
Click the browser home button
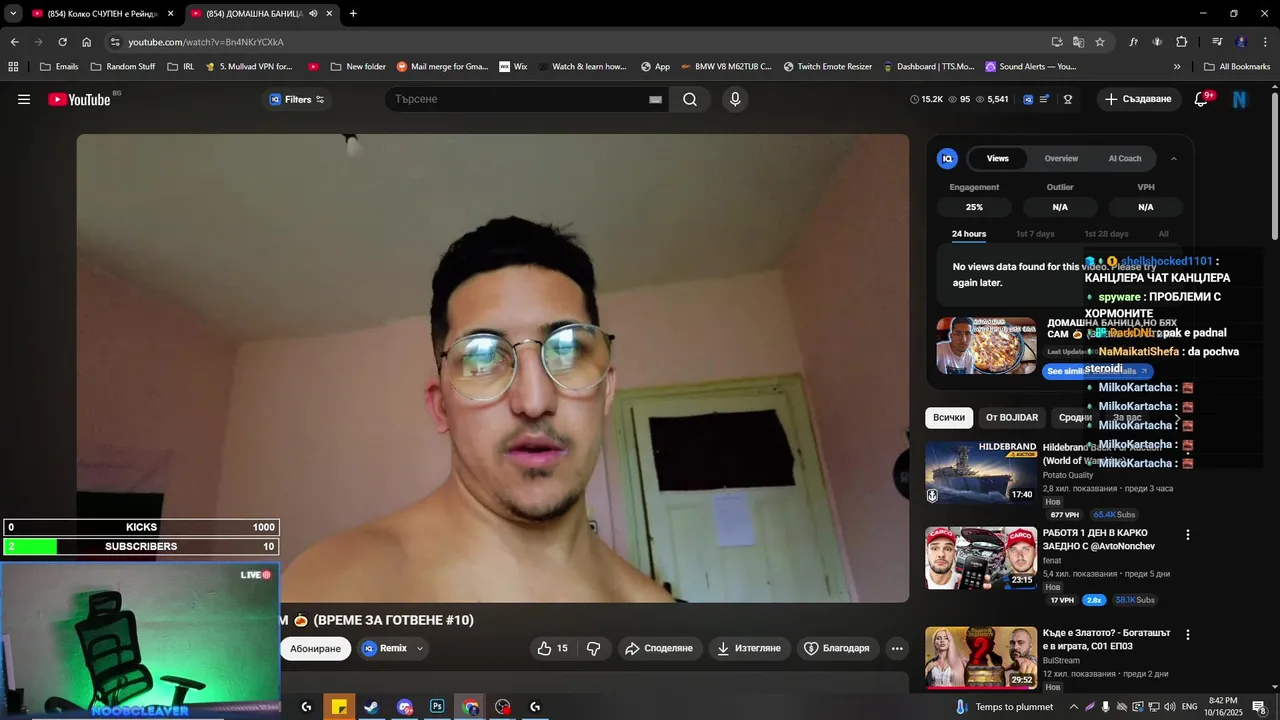click(x=86, y=42)
